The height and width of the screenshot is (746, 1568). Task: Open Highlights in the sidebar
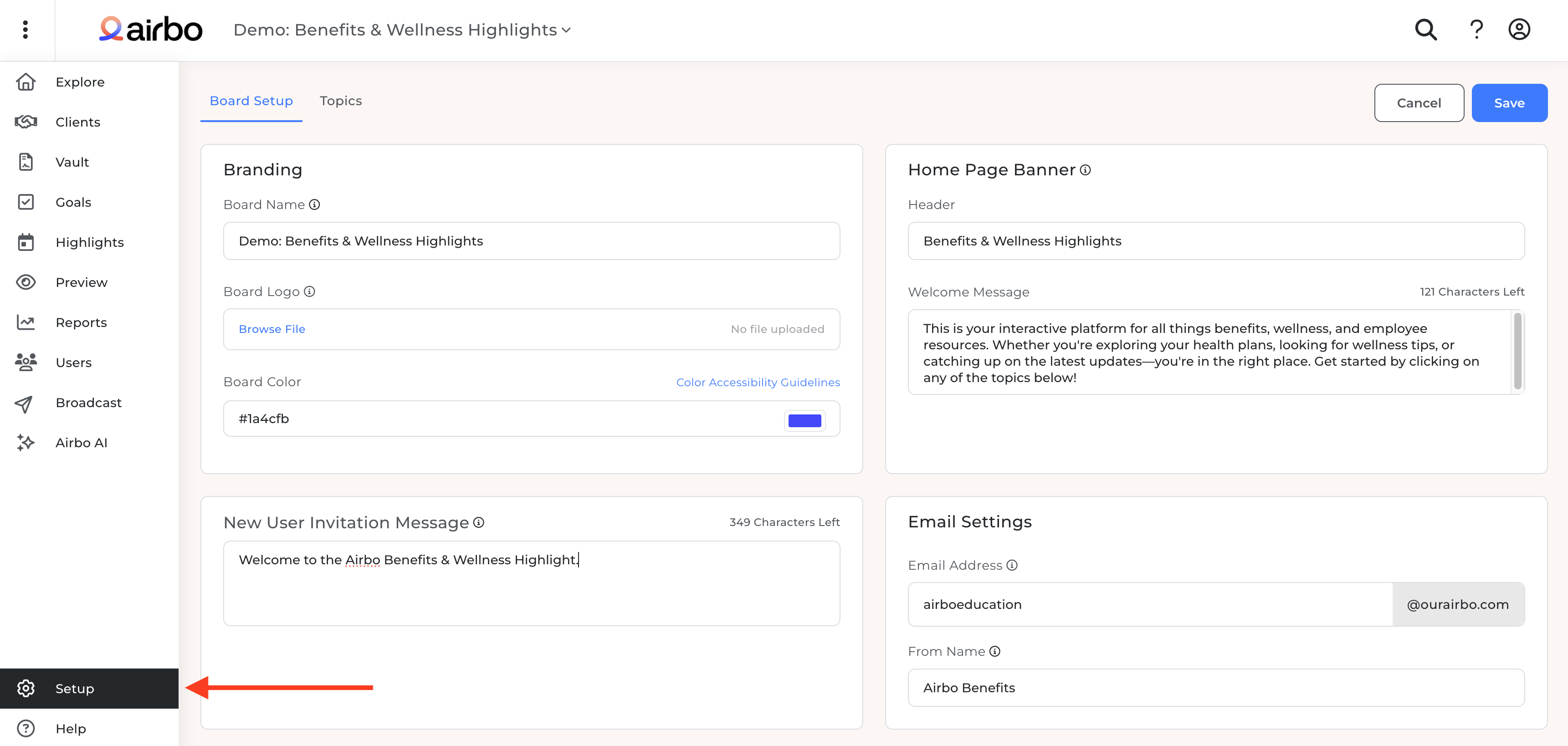tap(89, 242)
